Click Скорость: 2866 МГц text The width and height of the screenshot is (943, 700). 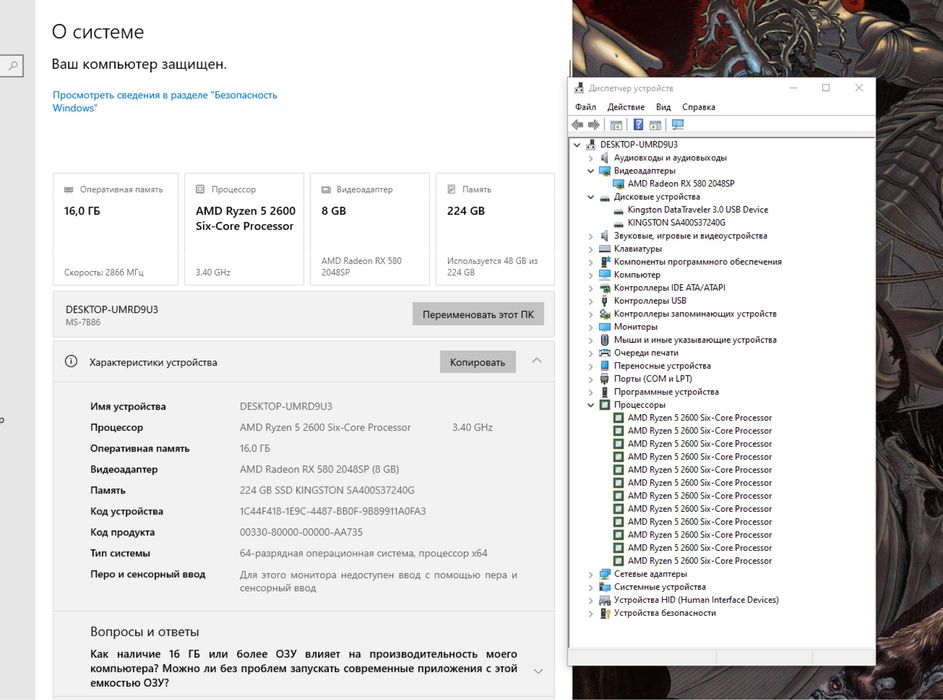(x=104, y=272)
